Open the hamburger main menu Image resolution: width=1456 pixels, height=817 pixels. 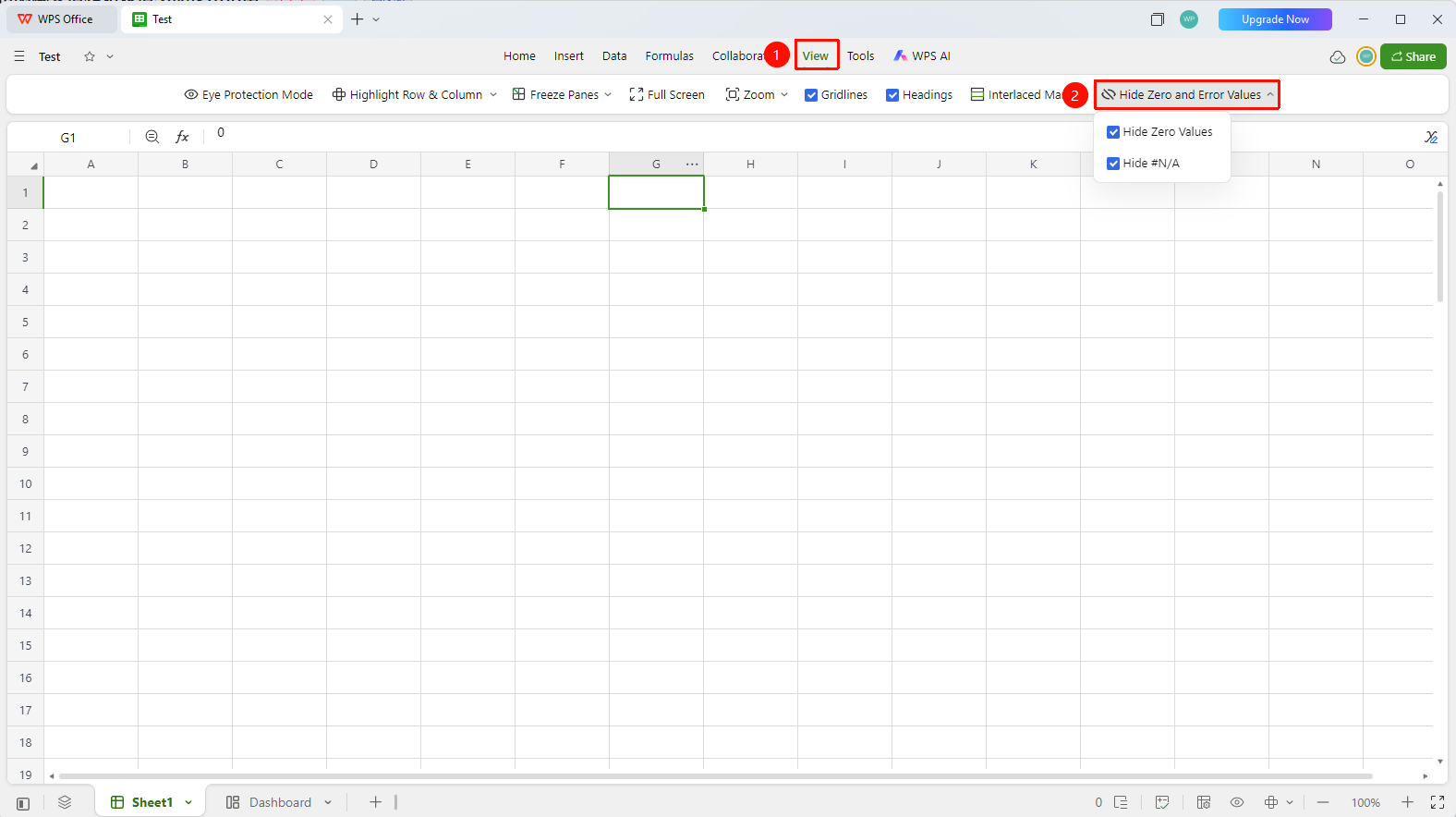click(x=19, y=56)
